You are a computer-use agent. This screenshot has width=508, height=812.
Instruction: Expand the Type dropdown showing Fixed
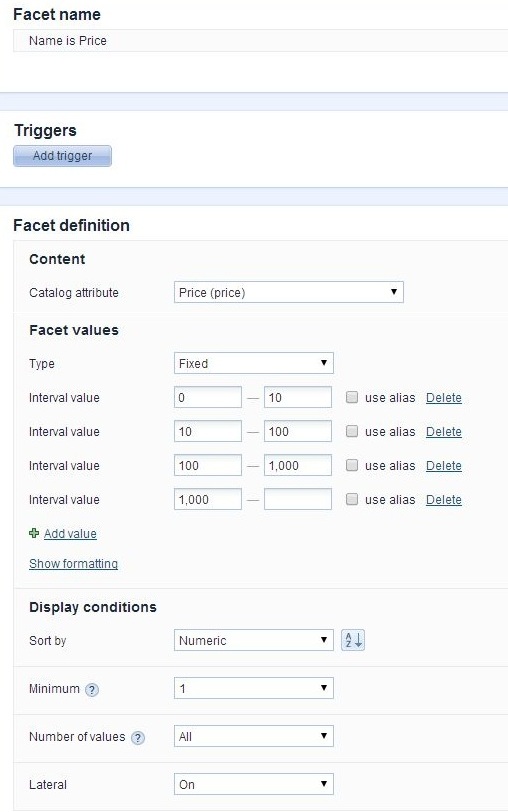point(254,363)
